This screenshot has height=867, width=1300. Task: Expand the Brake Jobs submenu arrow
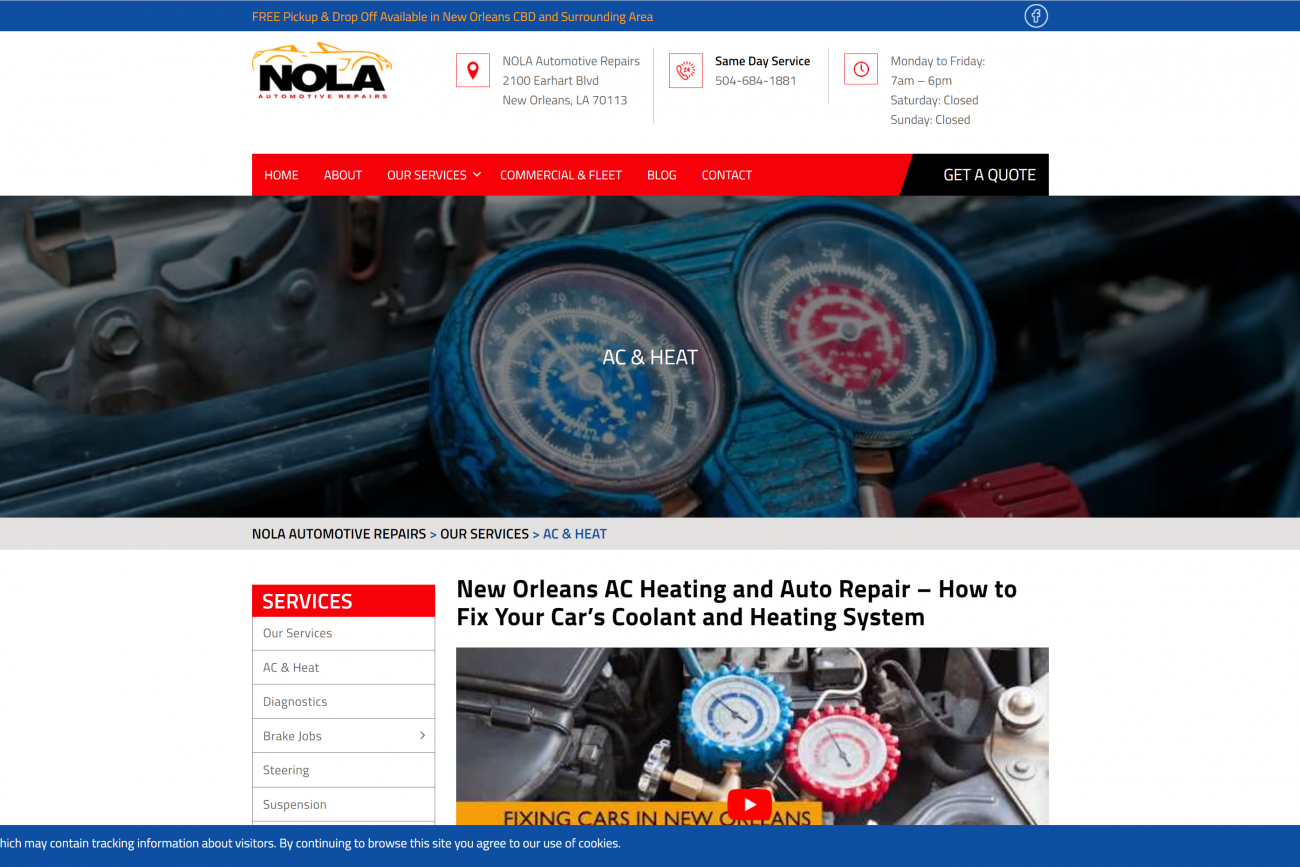(x=422, y=736)
